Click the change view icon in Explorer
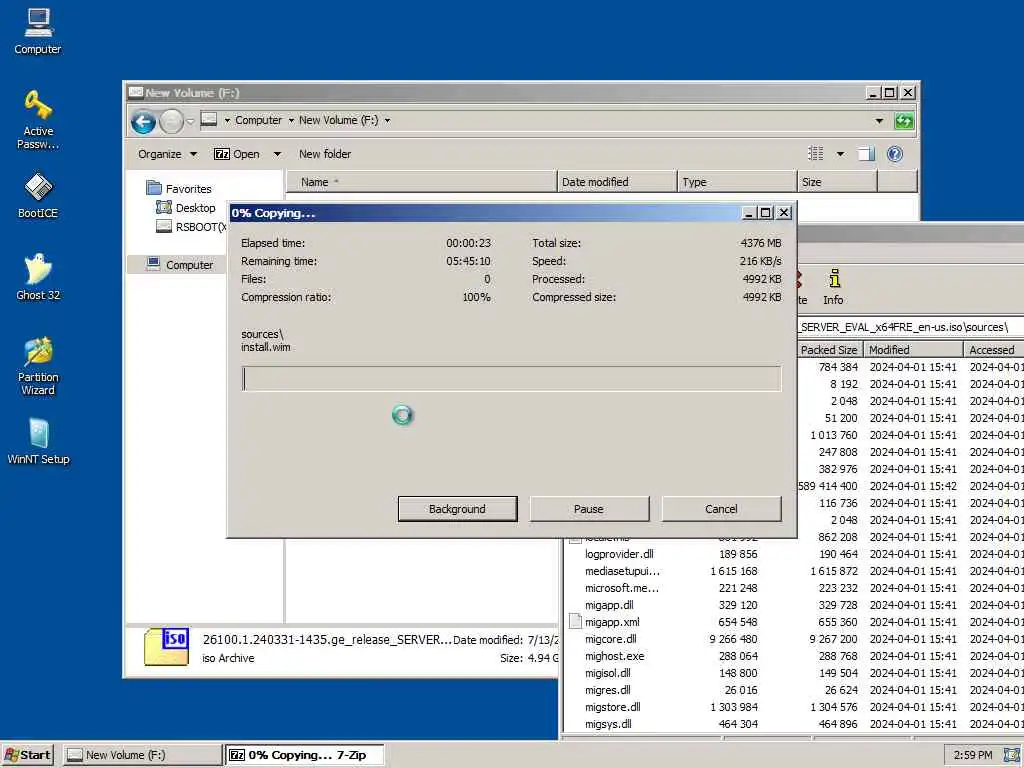The height and width of the screenshot is (768, 1024). (816, 154)
